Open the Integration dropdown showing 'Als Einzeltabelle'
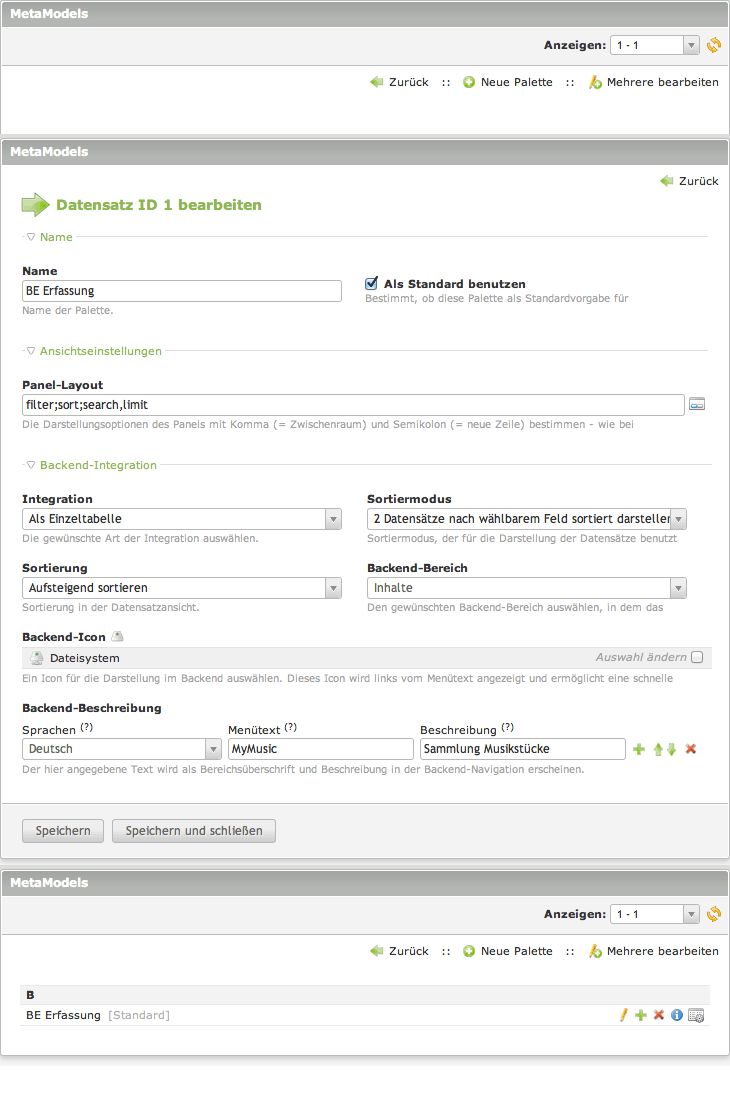This screenshot has width=730, height=1100. click(x=181, y=519)
